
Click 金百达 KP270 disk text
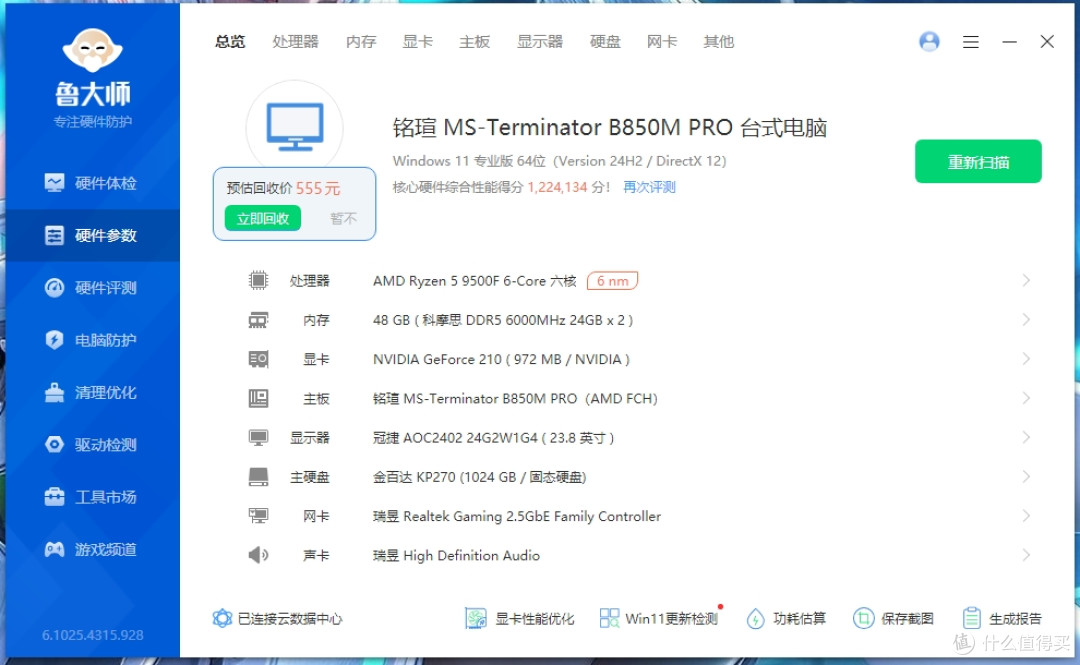pyautogui.click(x=479, y=477)
